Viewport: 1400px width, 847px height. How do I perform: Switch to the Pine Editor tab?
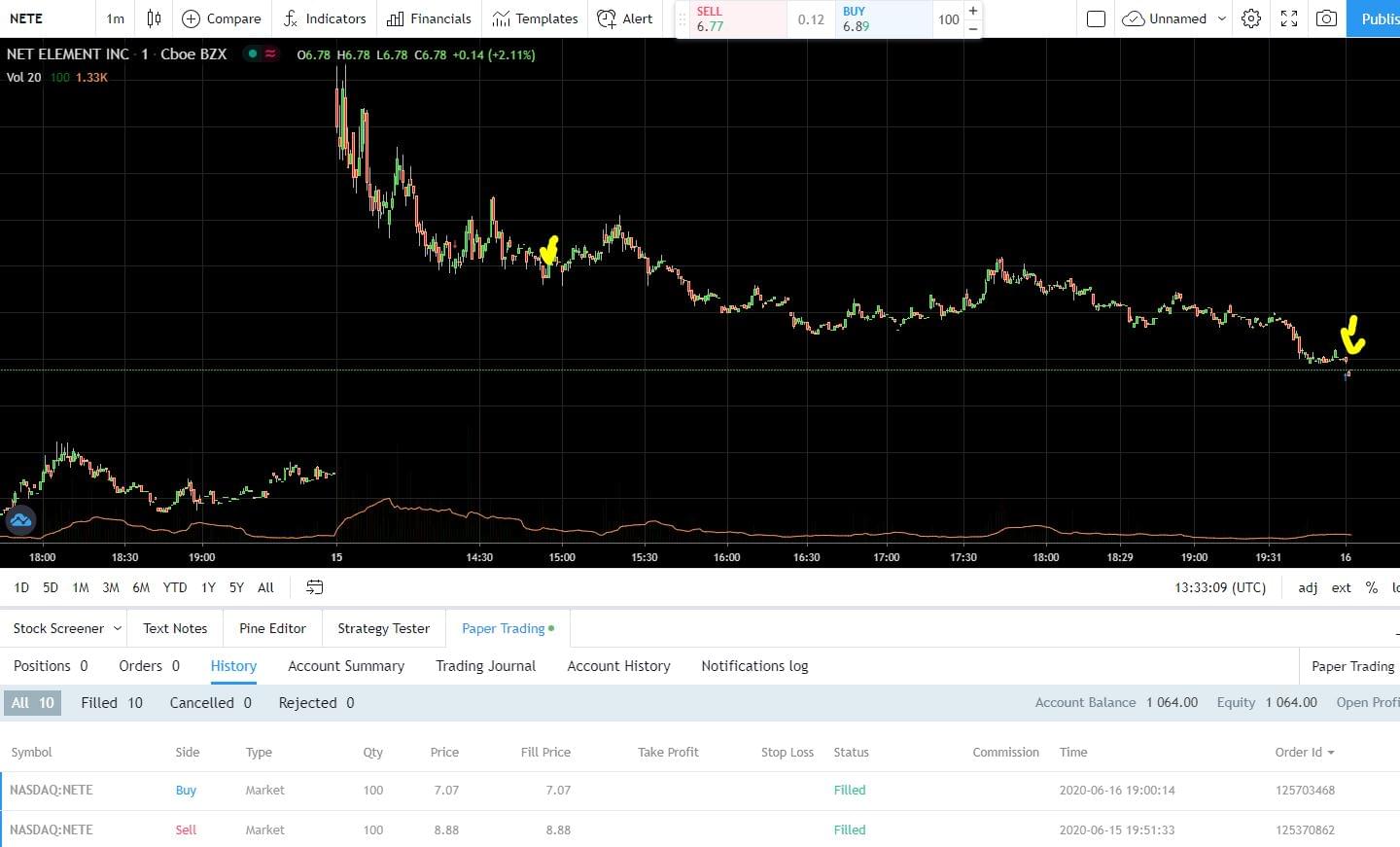(x=272, y=628)
